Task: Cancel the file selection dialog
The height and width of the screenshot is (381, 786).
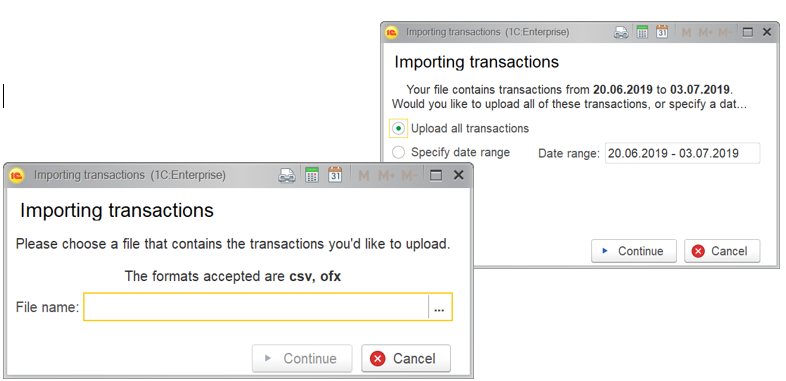Action: click(x=406, y=358)
